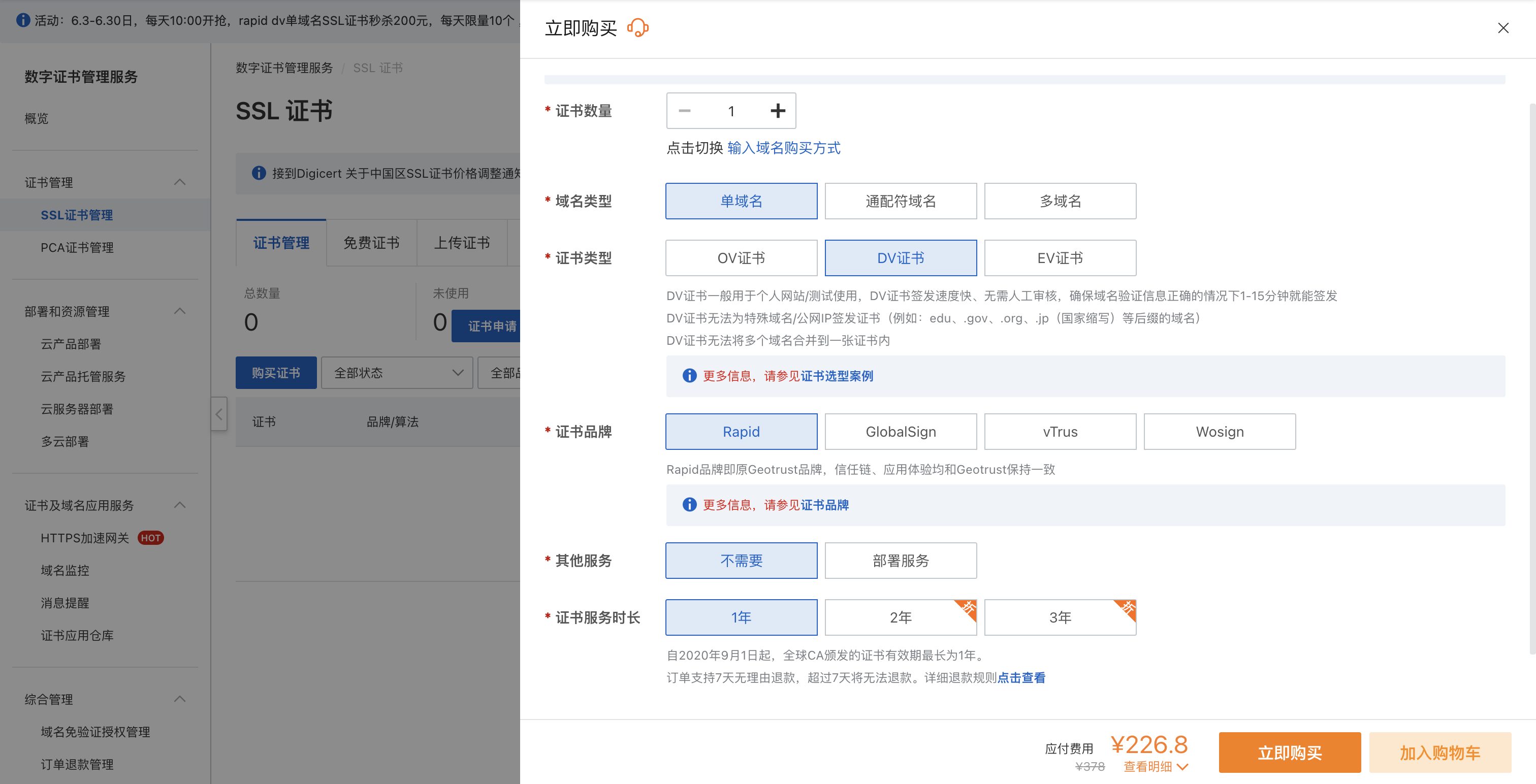Decrease certificate quantity with minus icon
1536x784 pixels.
685,111
